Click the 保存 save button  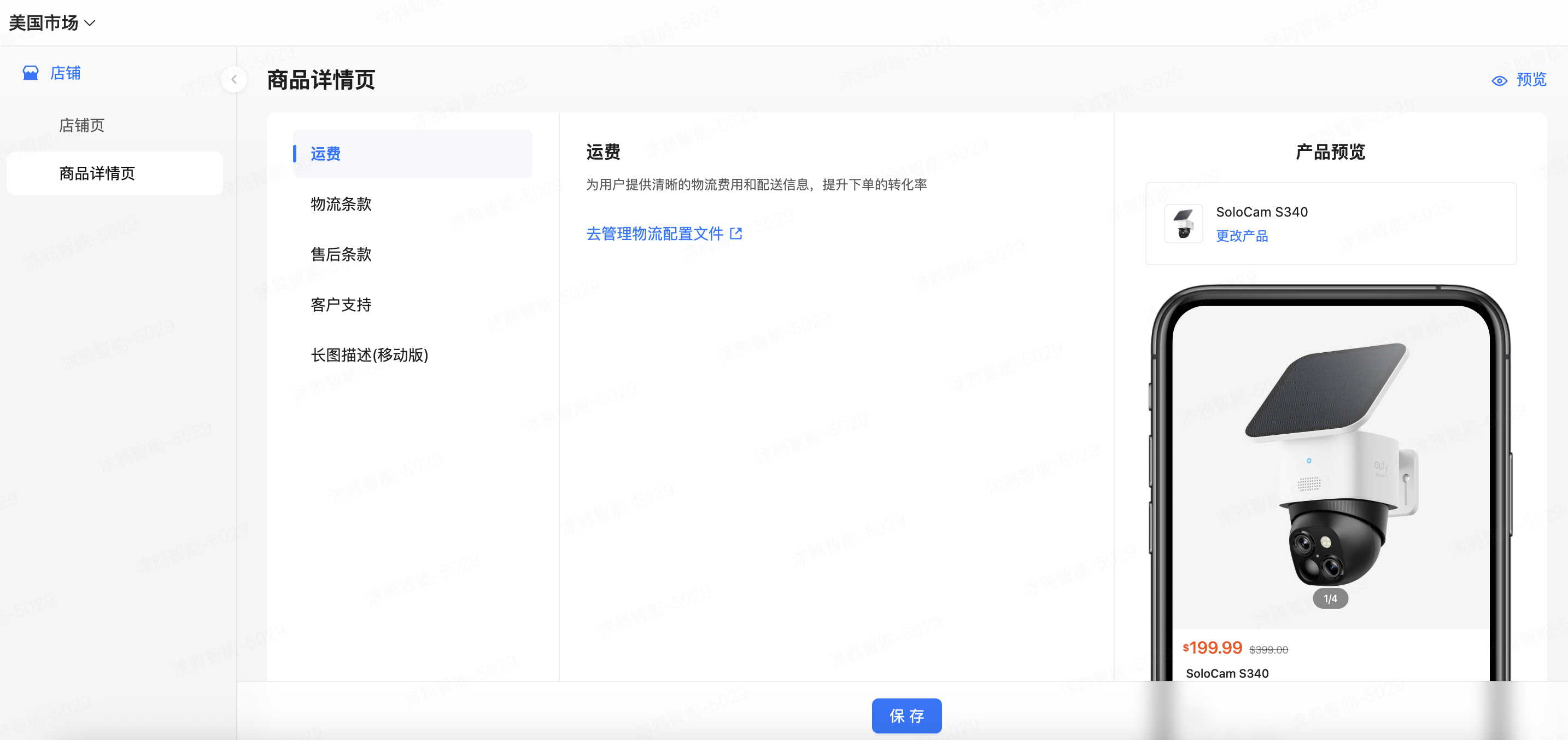tap(906, 715)
